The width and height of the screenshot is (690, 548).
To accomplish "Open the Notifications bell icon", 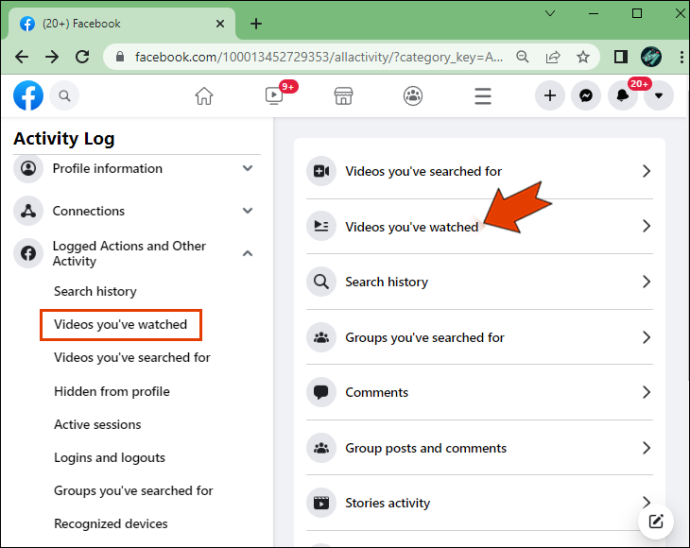I will point(622,96).
